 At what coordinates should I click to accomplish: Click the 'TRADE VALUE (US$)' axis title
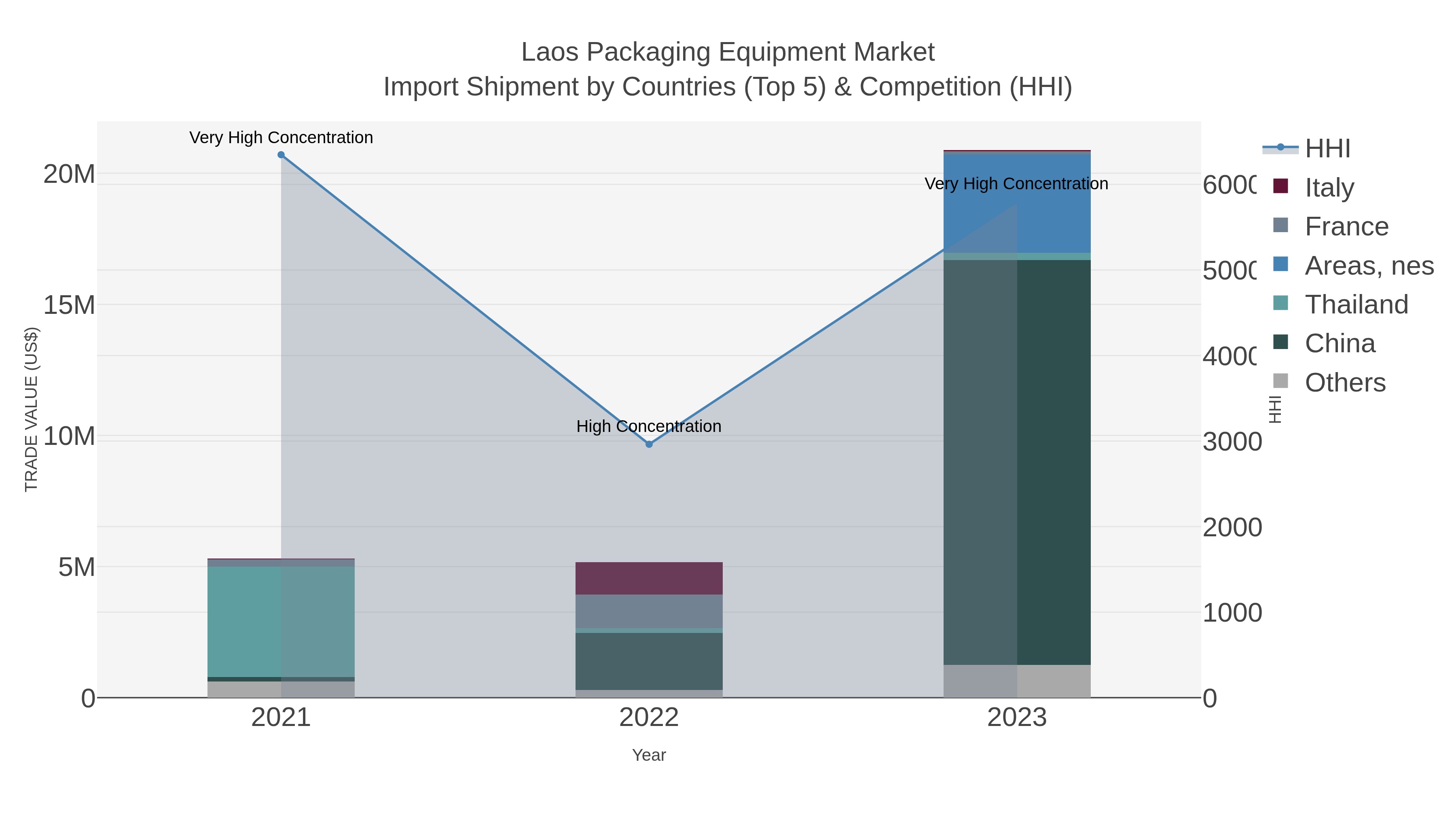31,409
